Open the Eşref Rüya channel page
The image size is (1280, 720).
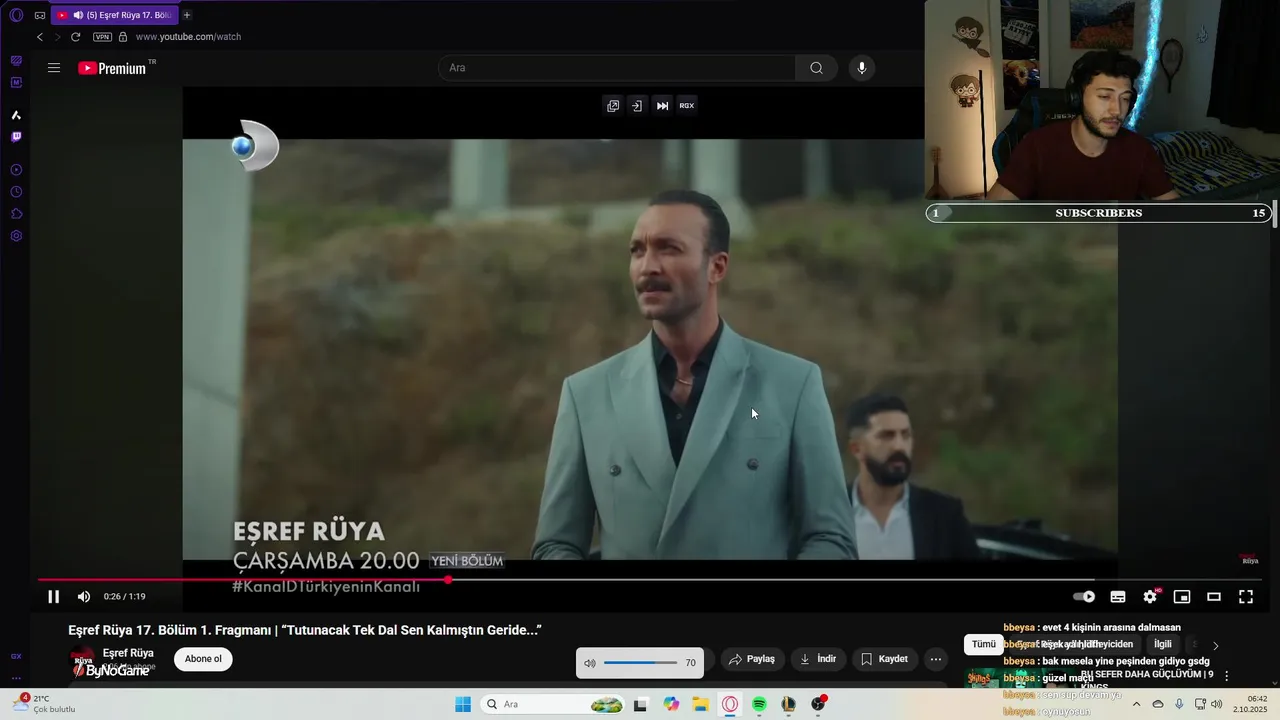(128, 653)
